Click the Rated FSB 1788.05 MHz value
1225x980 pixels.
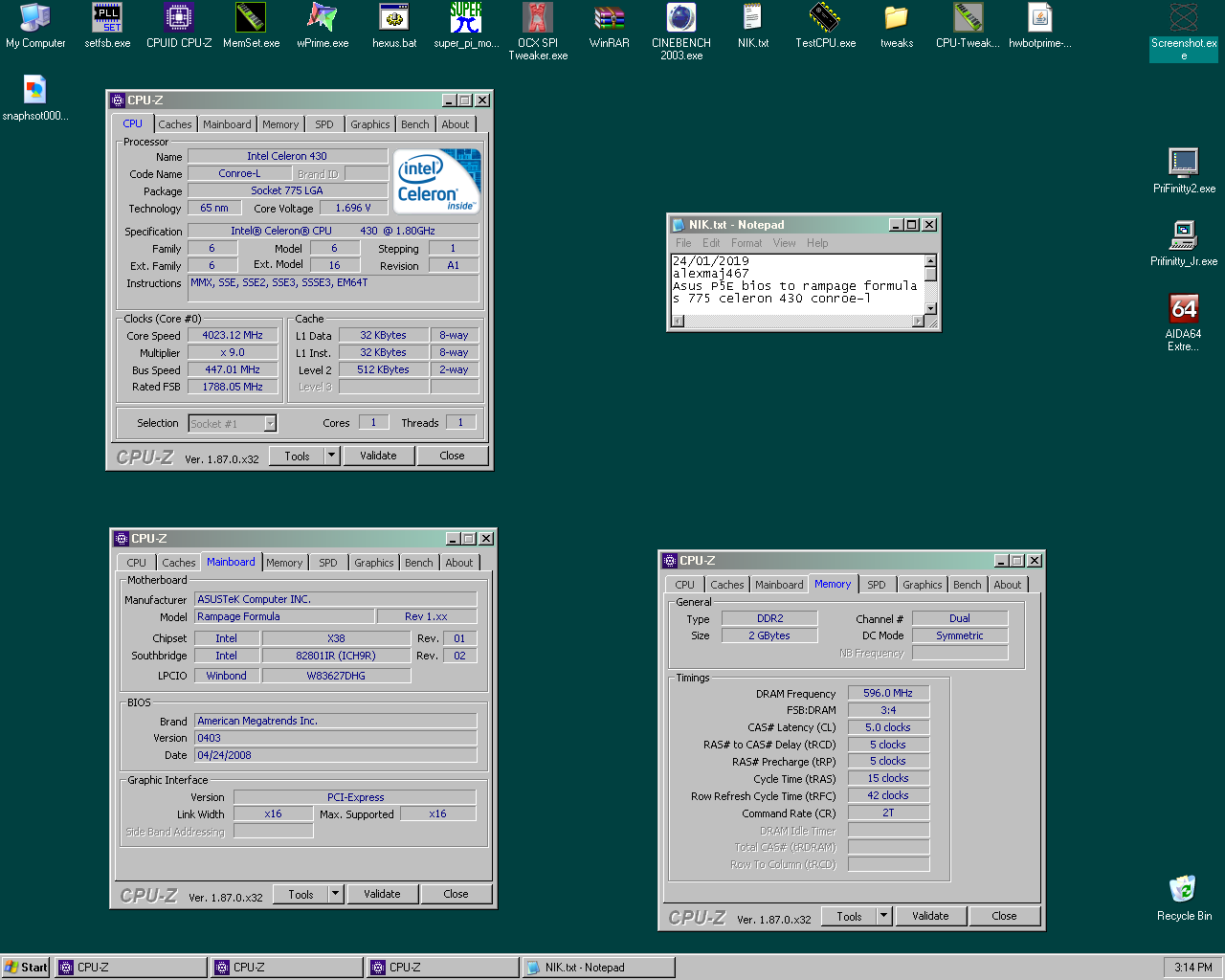(x=233, y=387)
